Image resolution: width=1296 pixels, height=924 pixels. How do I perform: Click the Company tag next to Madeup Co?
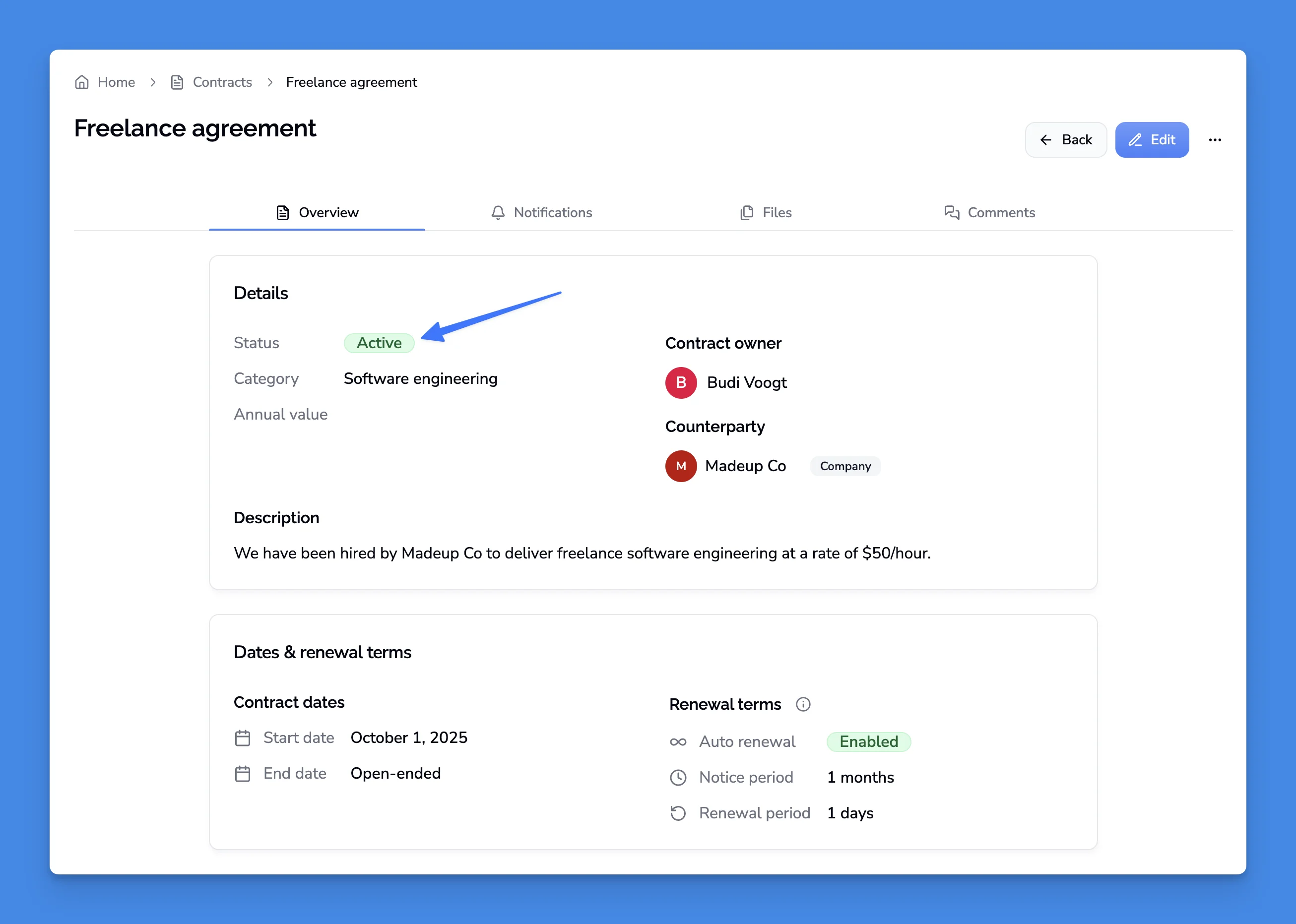[845, 467]
